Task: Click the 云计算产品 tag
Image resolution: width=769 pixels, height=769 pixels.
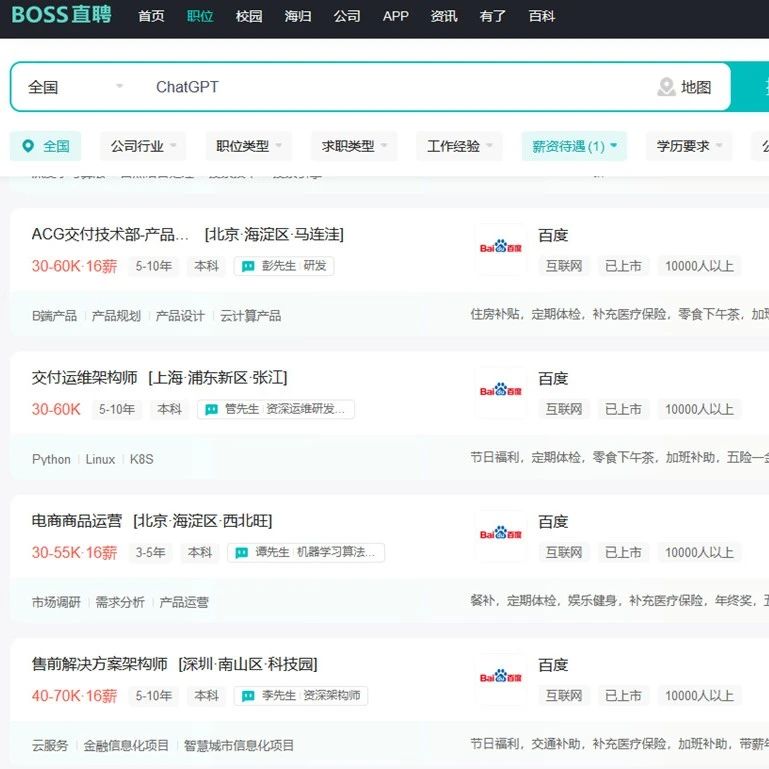Action: tap(251, 316)
